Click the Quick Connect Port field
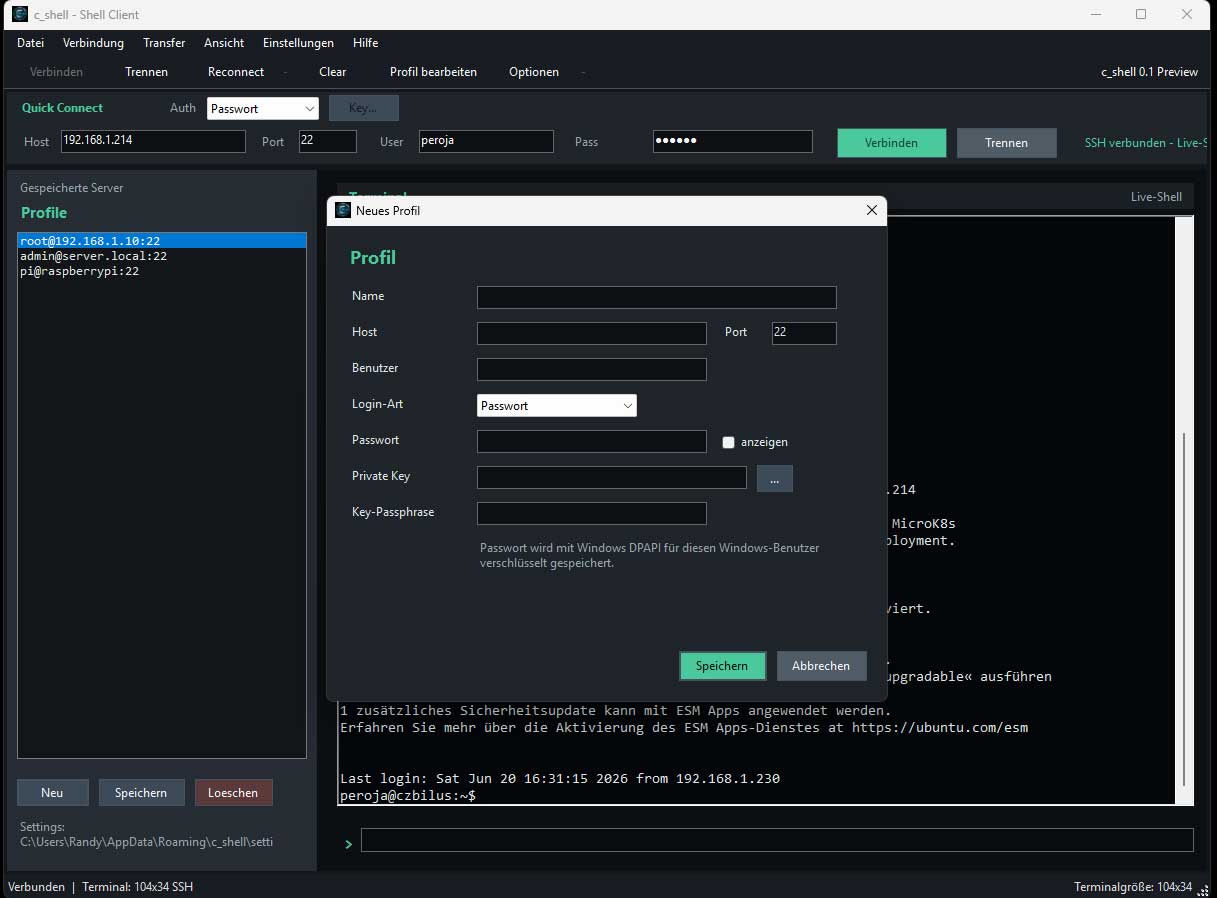Image resolution: width=1217 pixels, height=898 pixels. coord(328,141)
